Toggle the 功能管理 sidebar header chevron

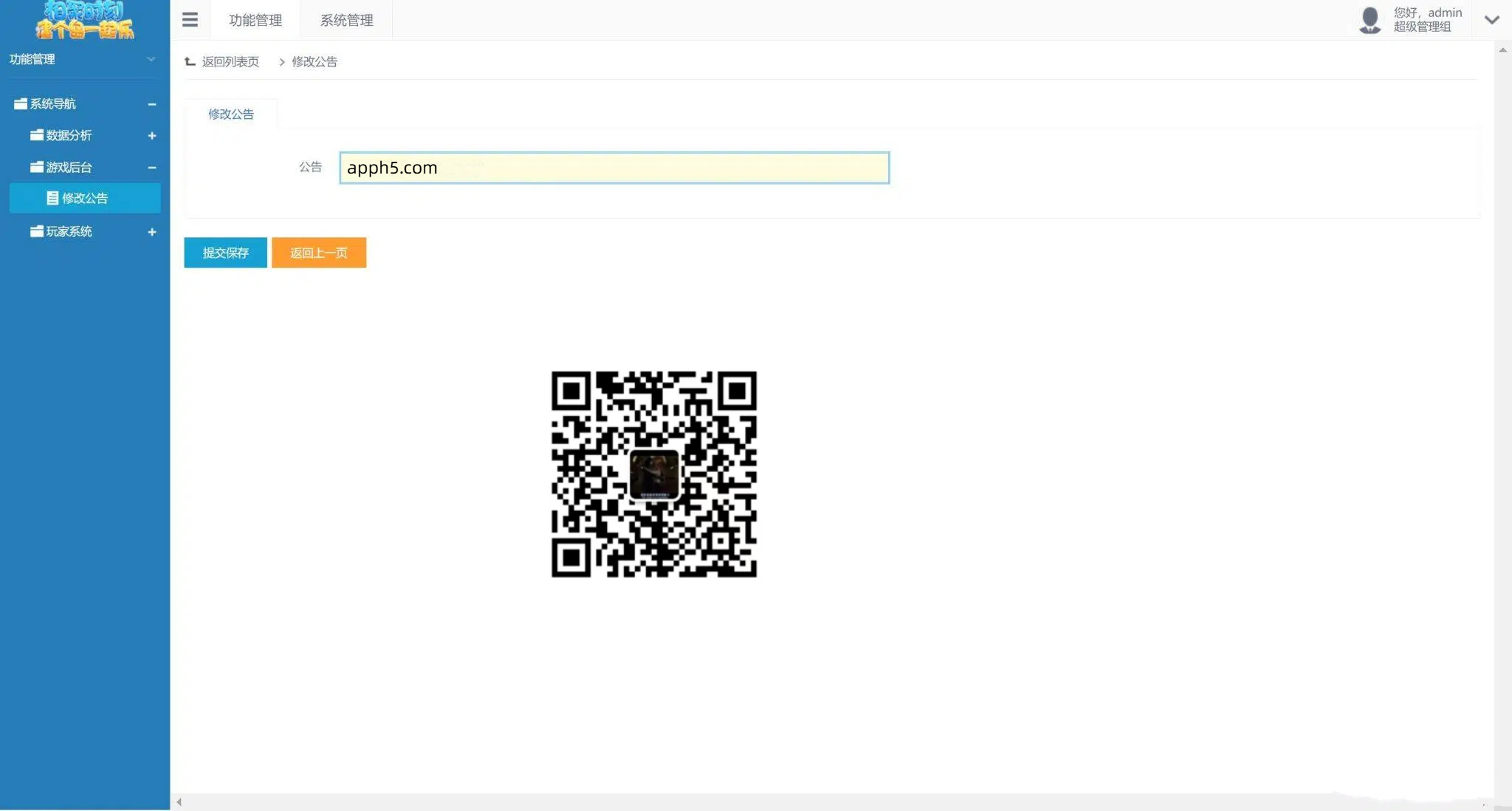151,59
